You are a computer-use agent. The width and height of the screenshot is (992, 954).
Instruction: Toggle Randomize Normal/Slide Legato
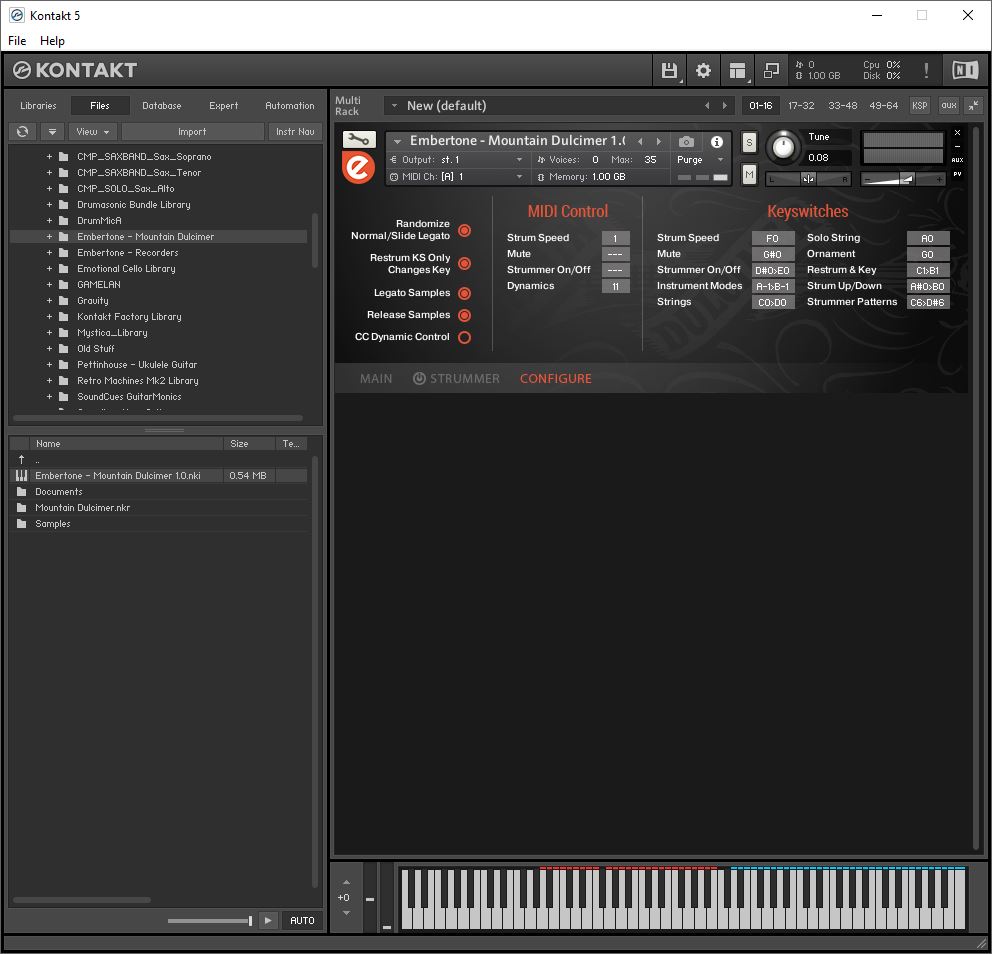464,230
